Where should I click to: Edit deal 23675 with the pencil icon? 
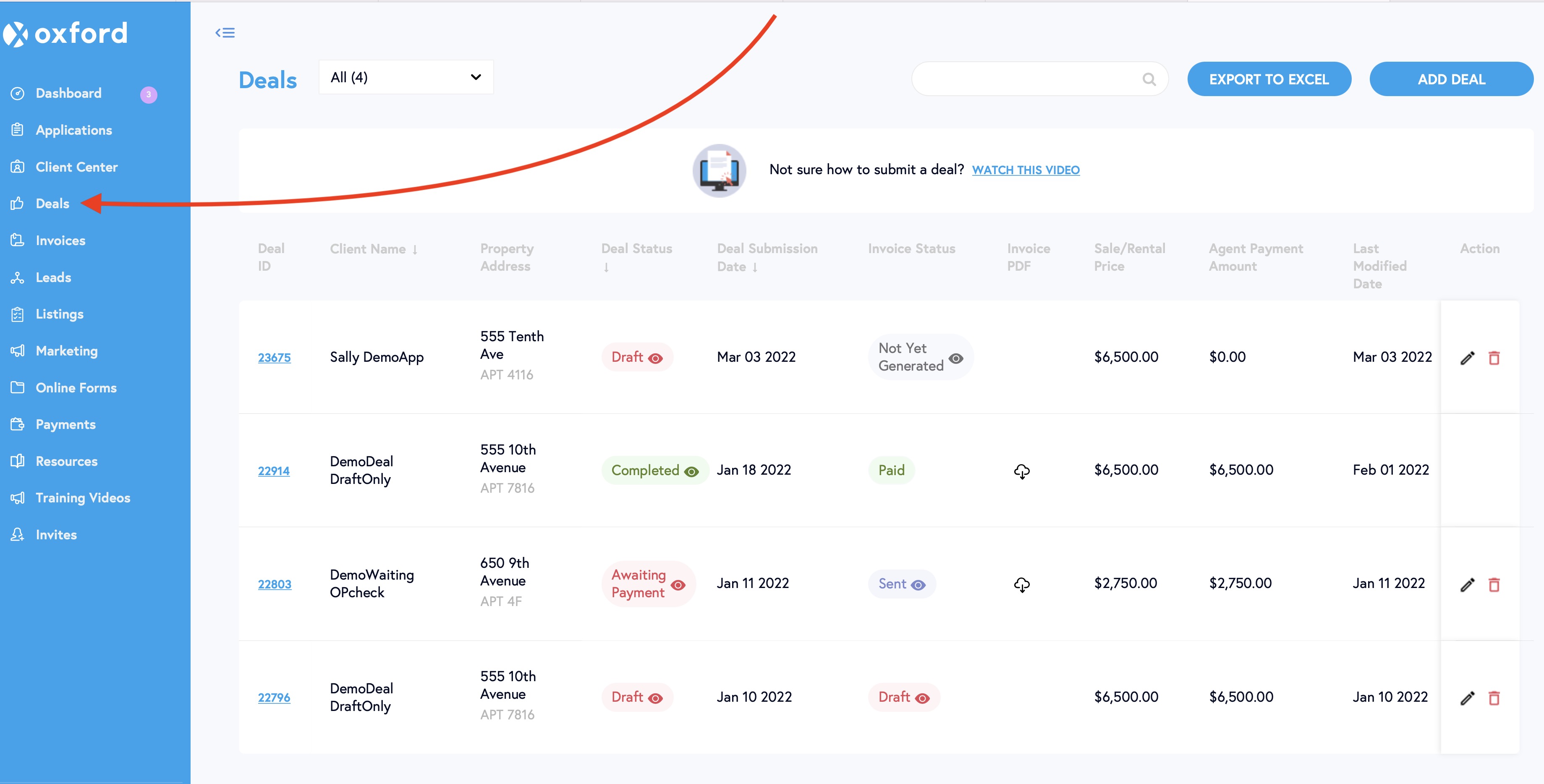1467,358
